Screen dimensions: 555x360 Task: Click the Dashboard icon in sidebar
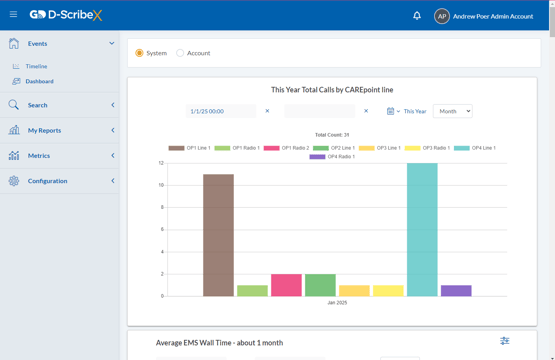click(16, 81)
